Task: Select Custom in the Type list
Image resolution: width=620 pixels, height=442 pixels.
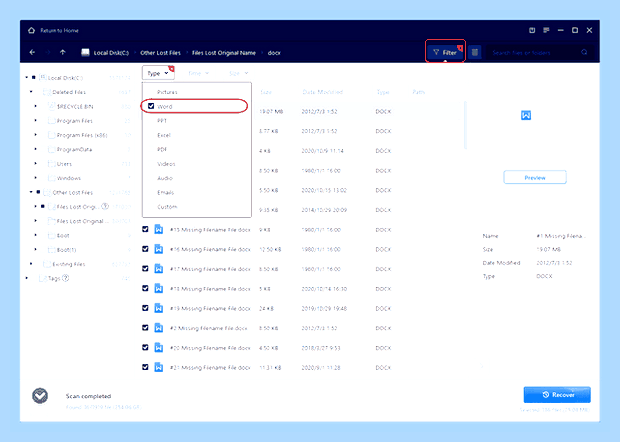Action: (167, 207)
